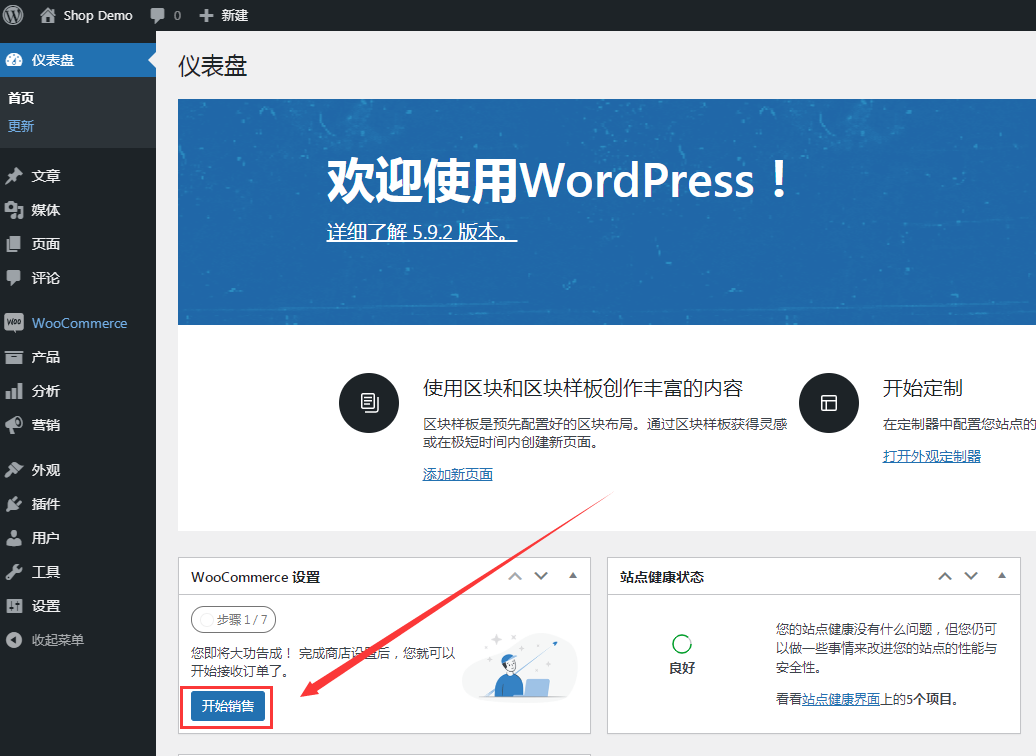
Task: Move WooCommerce 设置 widget up
Action: pyautogui.click(x=515, y=576)
